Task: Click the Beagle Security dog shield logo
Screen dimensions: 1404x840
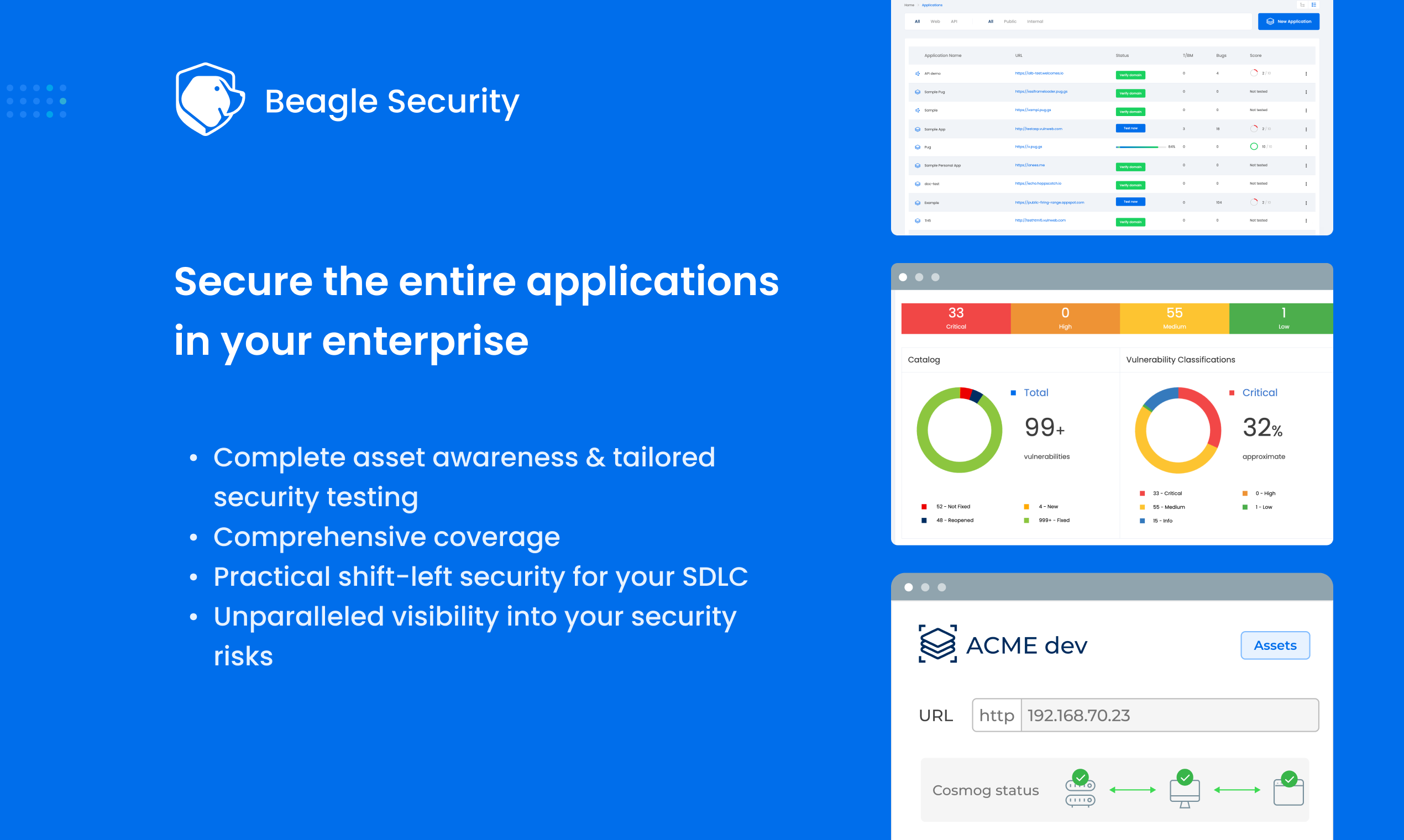Action: 209,99
